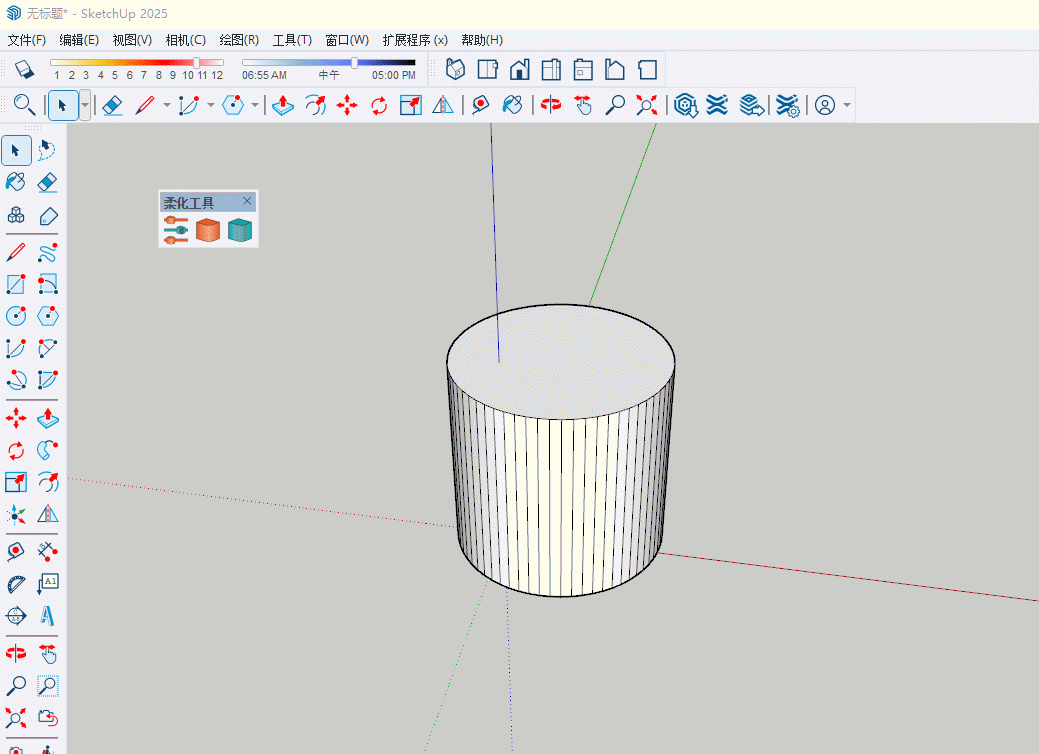Activate the Protractor tool
Screen dimensions: 1039x754
click(16, 584)
